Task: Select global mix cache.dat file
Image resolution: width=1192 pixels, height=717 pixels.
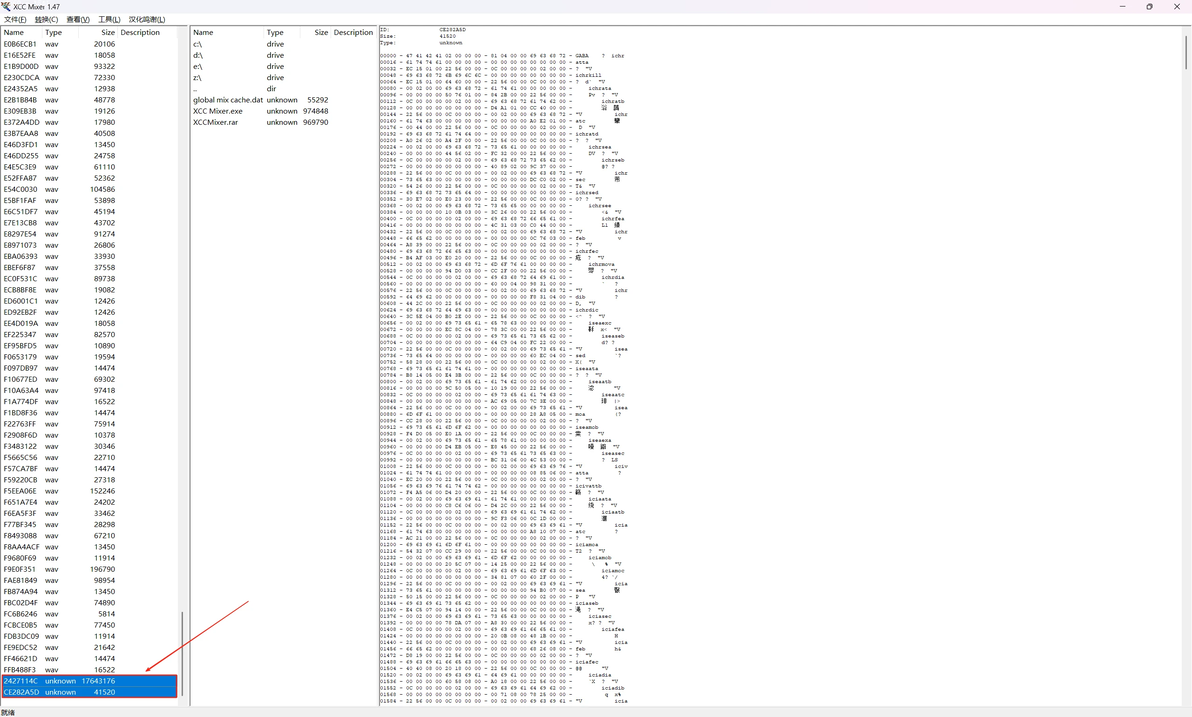Action: coord(261,100)
